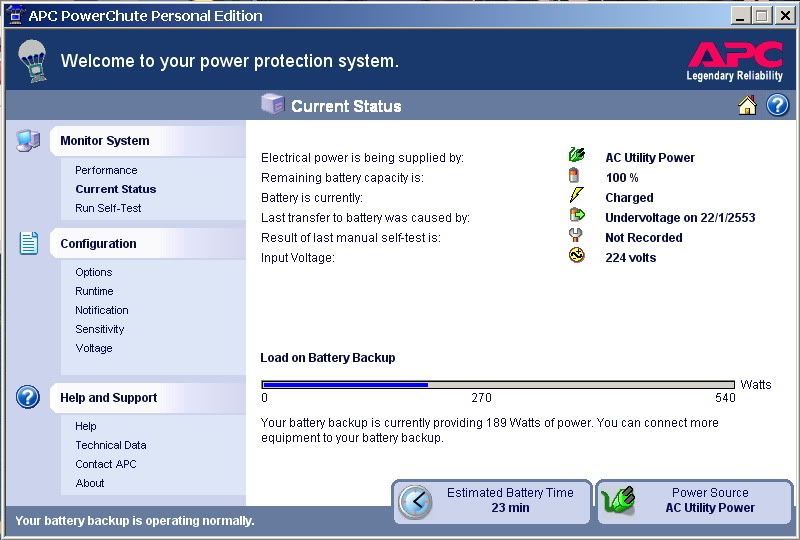This screenshot has width=800, height=540.
Task: Open Notification settings
Action: pos(102,310)
